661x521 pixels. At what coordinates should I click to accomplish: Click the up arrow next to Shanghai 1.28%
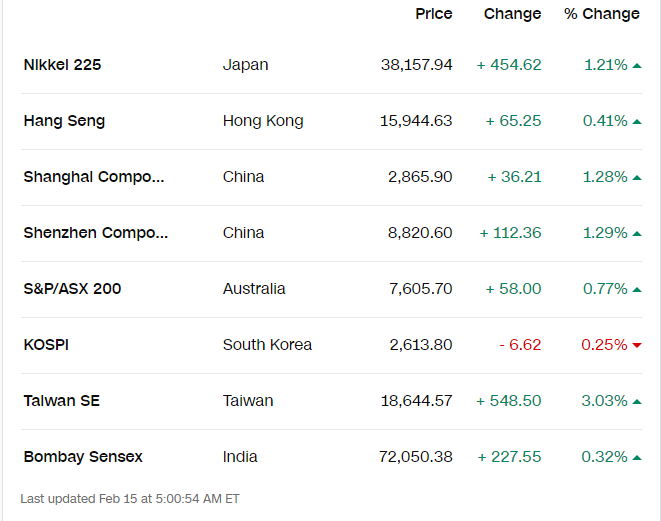(637, 178)
